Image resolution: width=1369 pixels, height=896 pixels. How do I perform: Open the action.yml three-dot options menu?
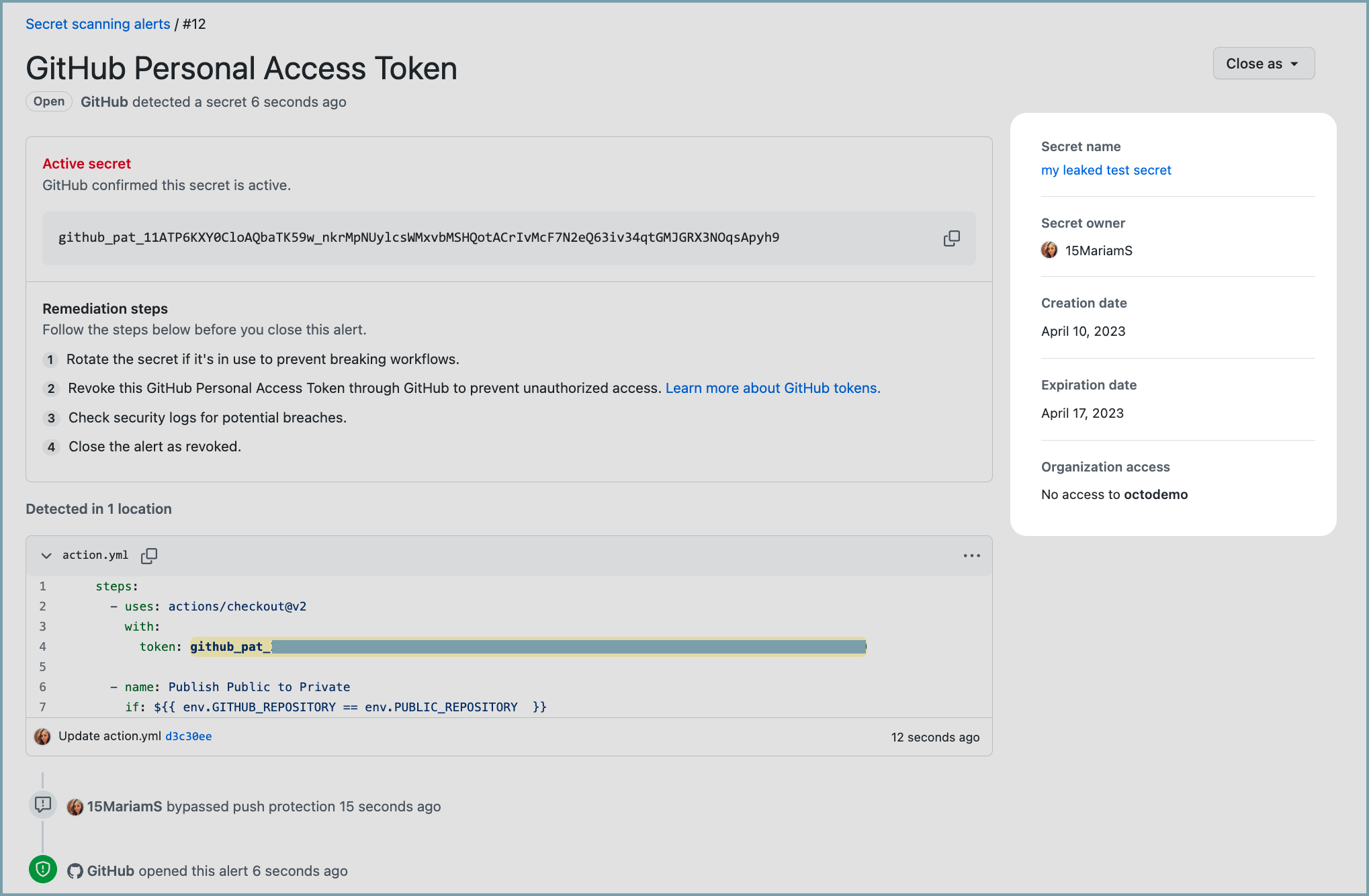point(971,555)
